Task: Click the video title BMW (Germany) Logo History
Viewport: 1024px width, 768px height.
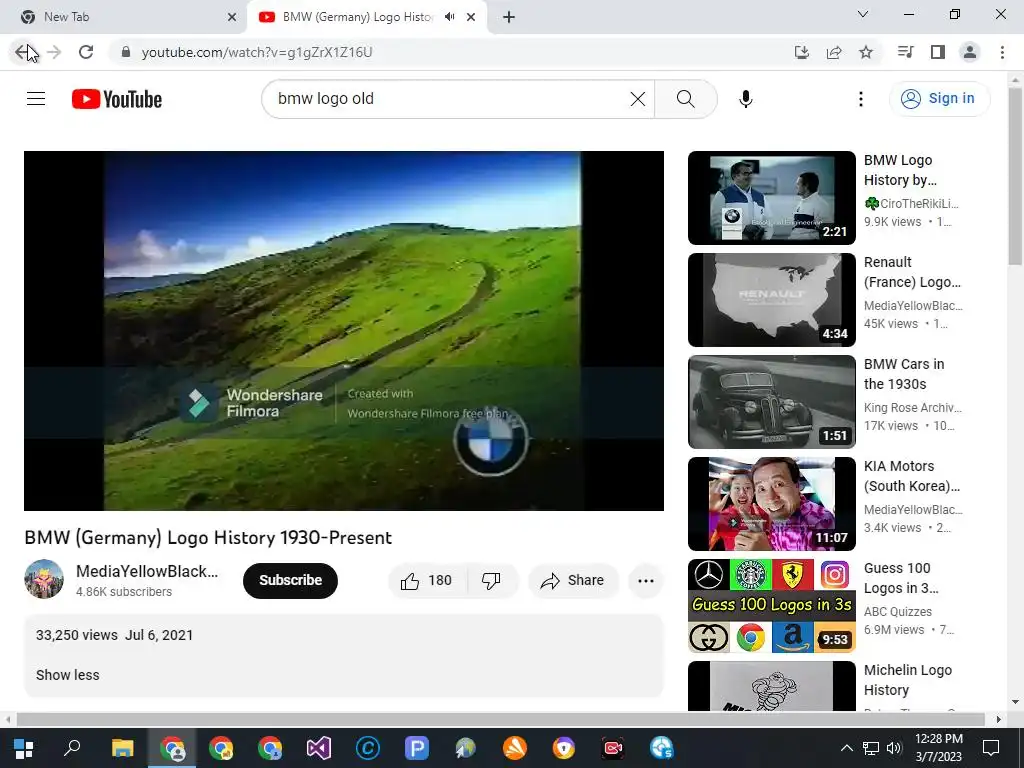Action: pos(208,537)
